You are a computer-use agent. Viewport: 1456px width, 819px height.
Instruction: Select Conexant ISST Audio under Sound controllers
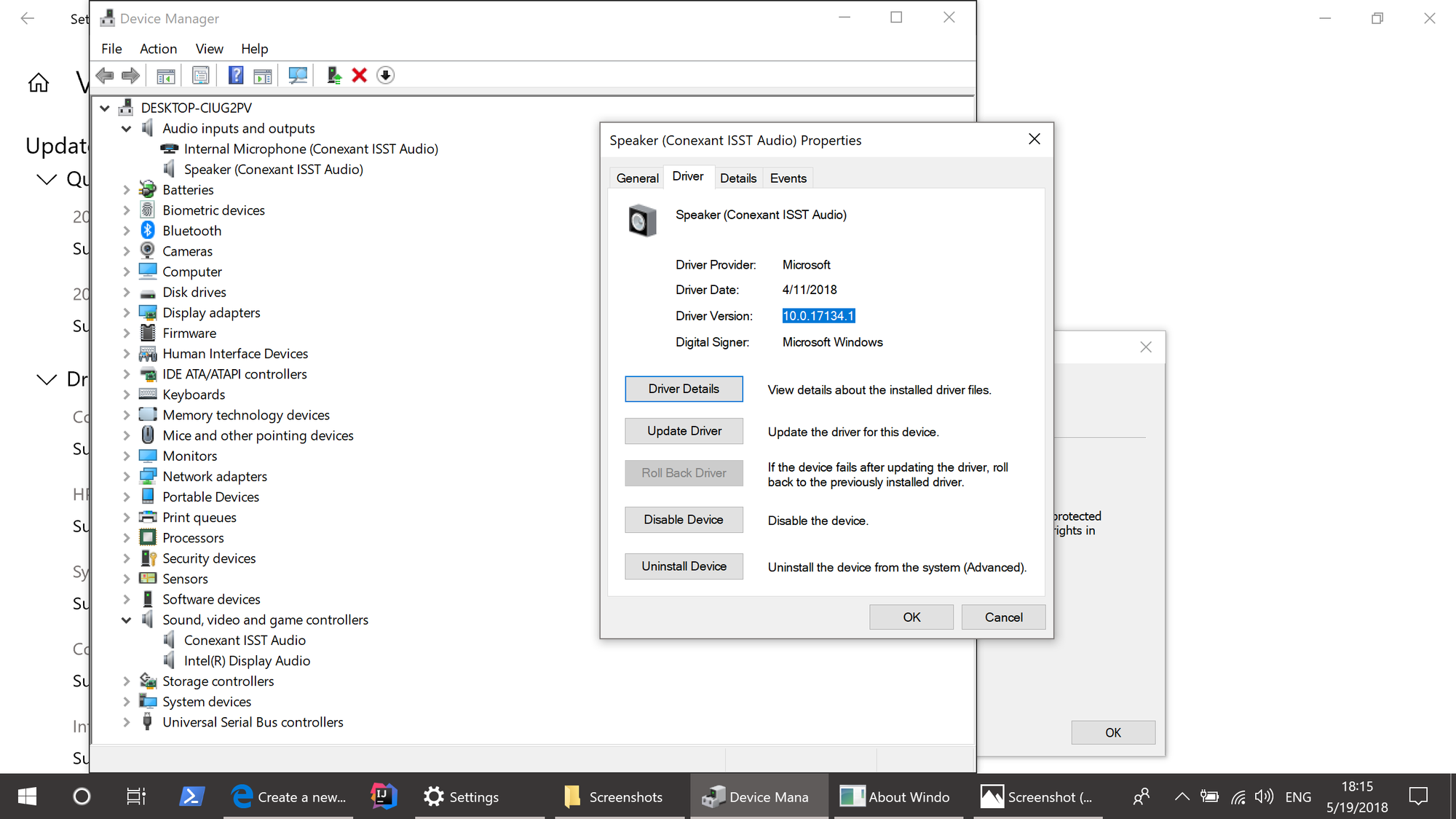pos(245,640)
